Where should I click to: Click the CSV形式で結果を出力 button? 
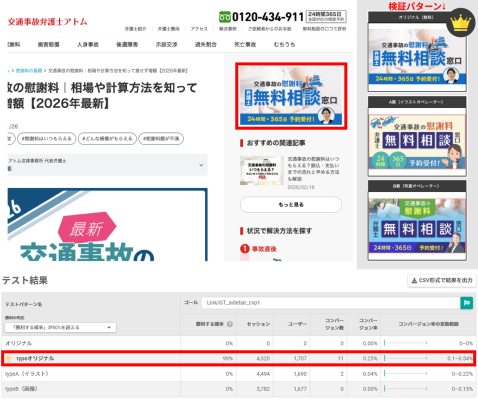coord(442,281)
